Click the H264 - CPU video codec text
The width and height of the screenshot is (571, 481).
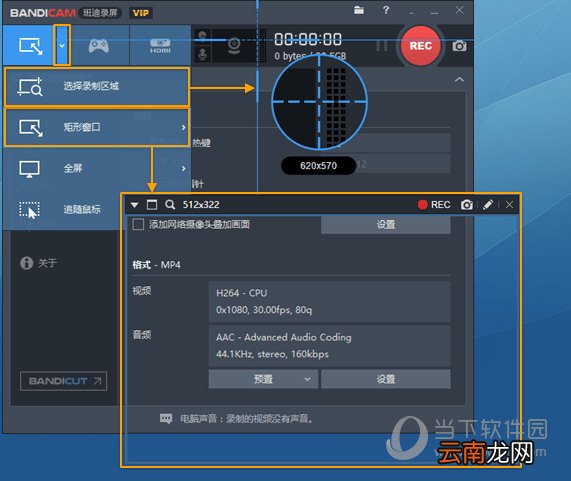pos(241,293)
